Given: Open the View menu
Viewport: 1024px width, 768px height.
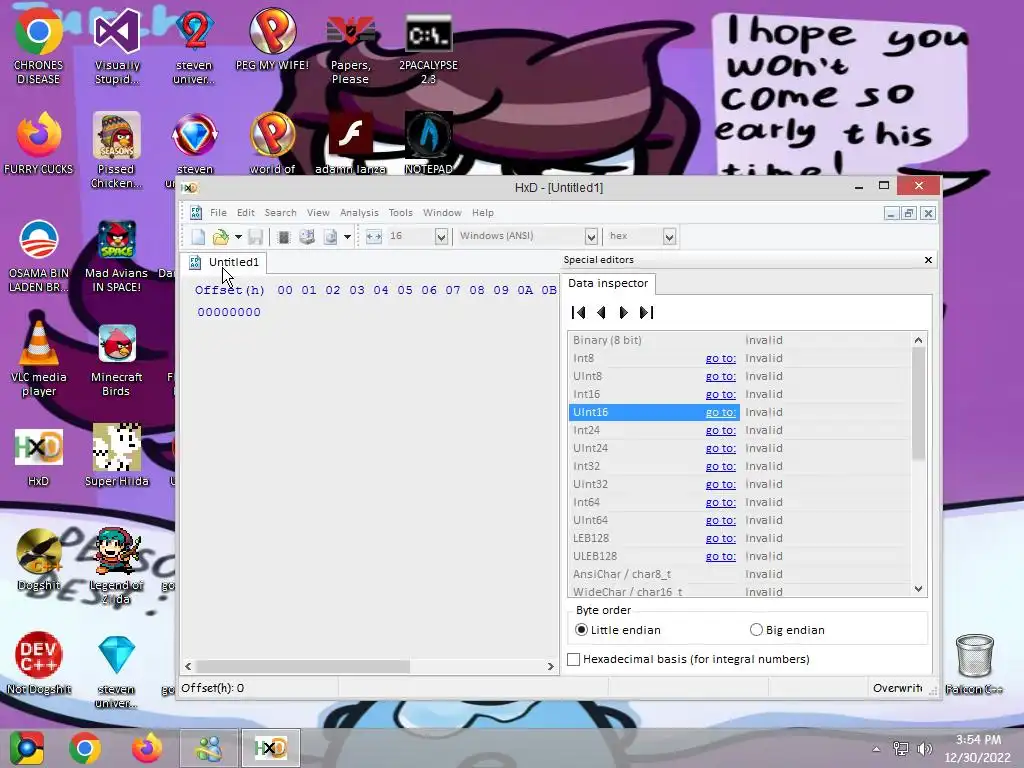Looking at the screenshot, I should tap(318, 213).
